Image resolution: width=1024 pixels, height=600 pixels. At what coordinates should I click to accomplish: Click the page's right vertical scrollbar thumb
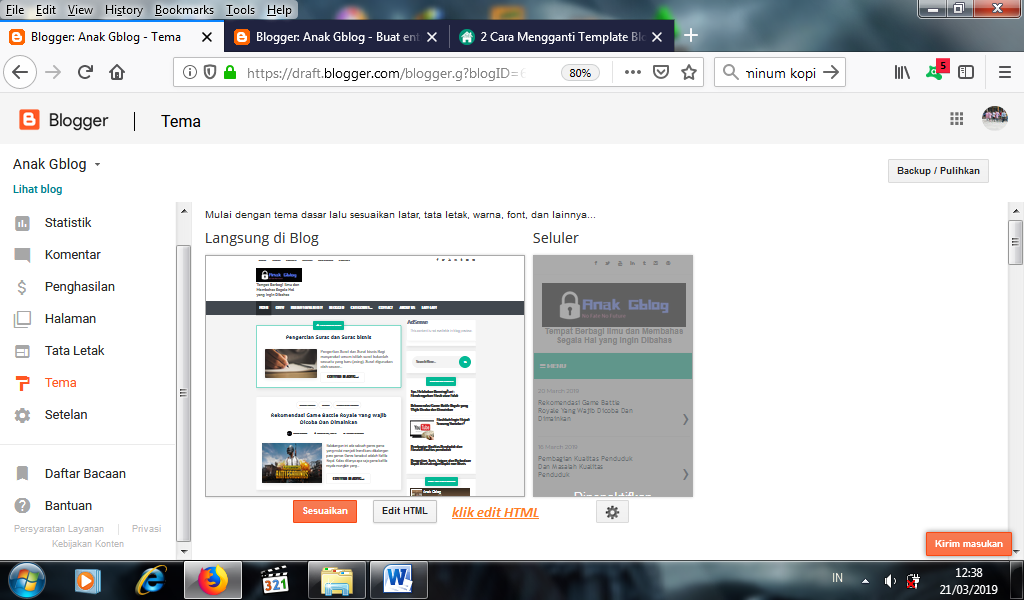[x=1015, y=242]
